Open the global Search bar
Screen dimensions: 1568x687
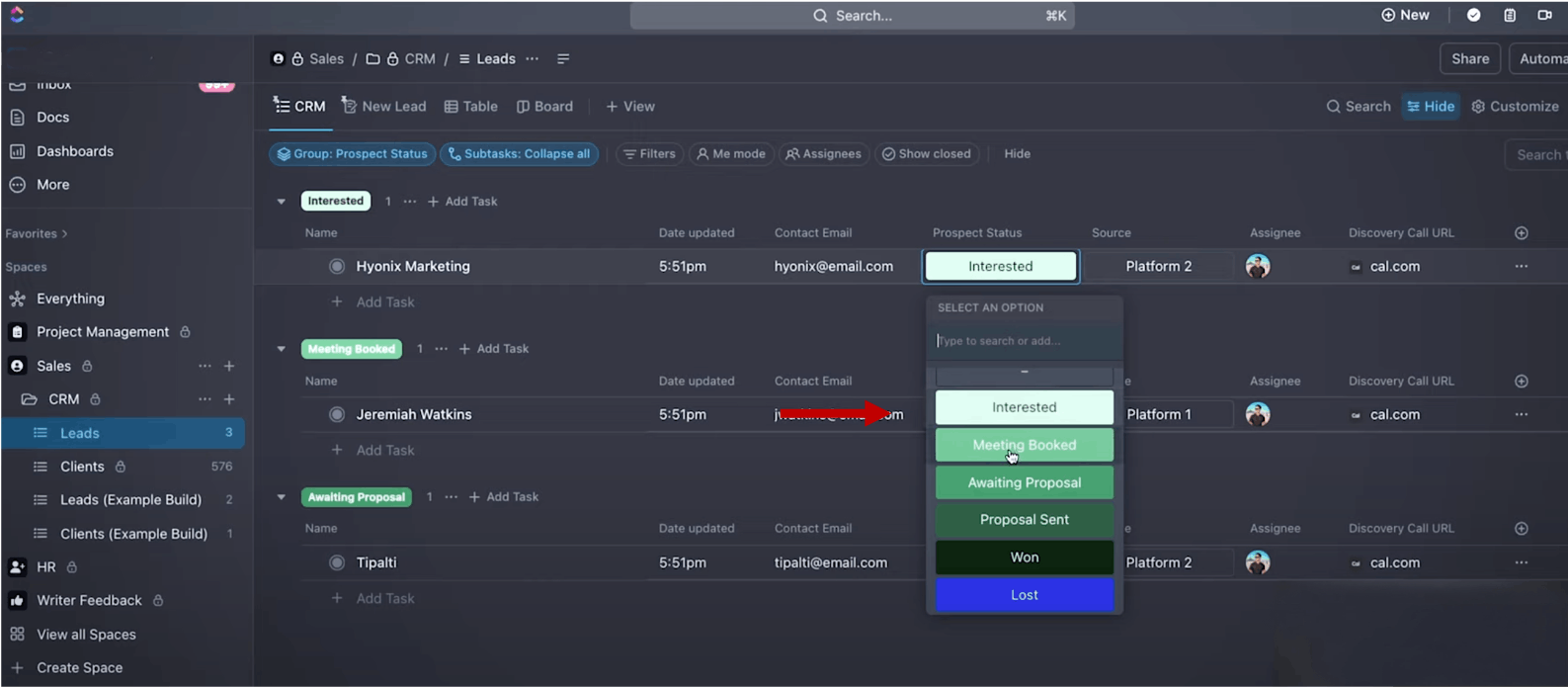853,16
